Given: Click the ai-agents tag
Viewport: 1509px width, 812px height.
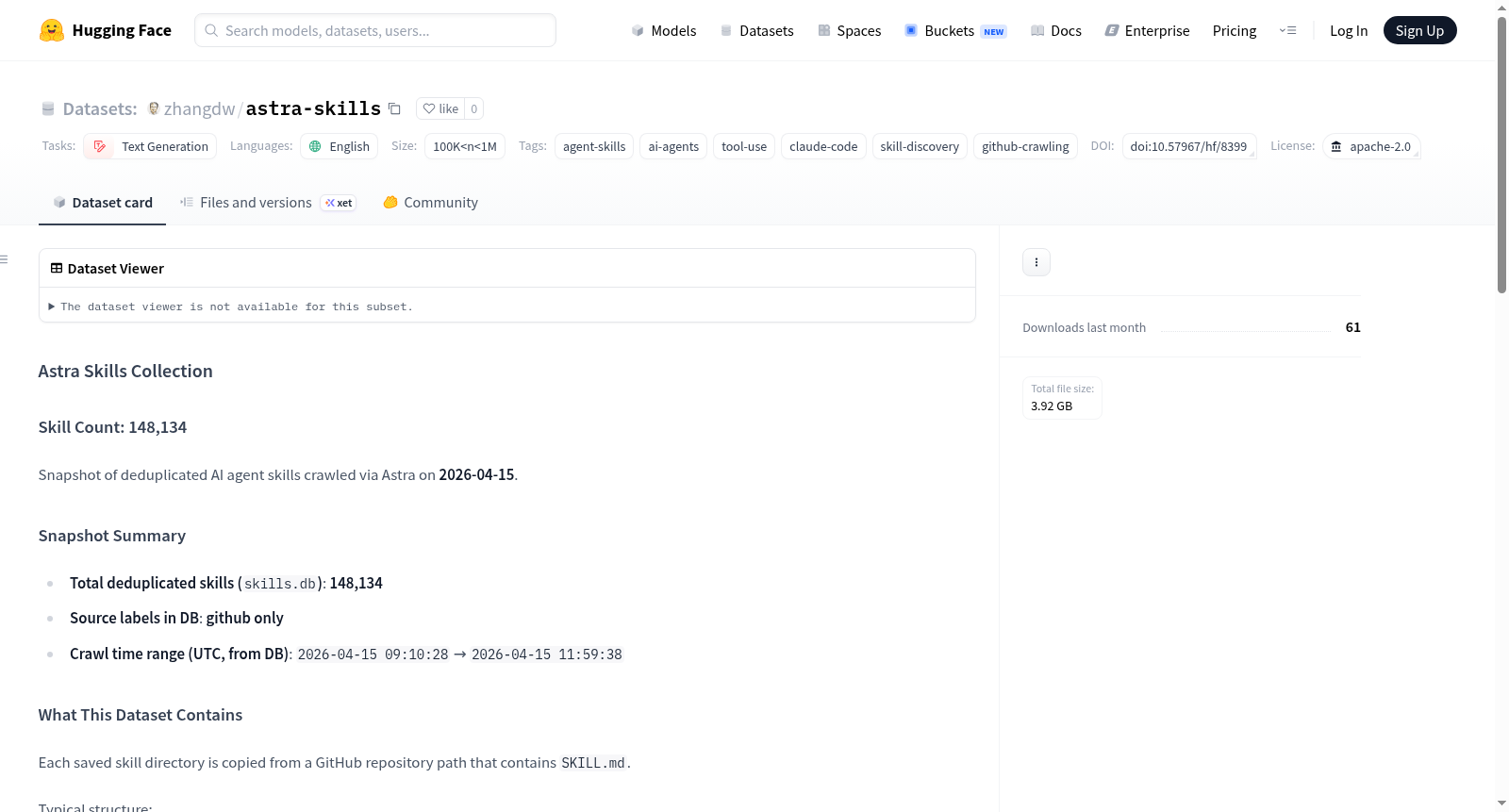Looking at the screenshot, I should [673, 146].
